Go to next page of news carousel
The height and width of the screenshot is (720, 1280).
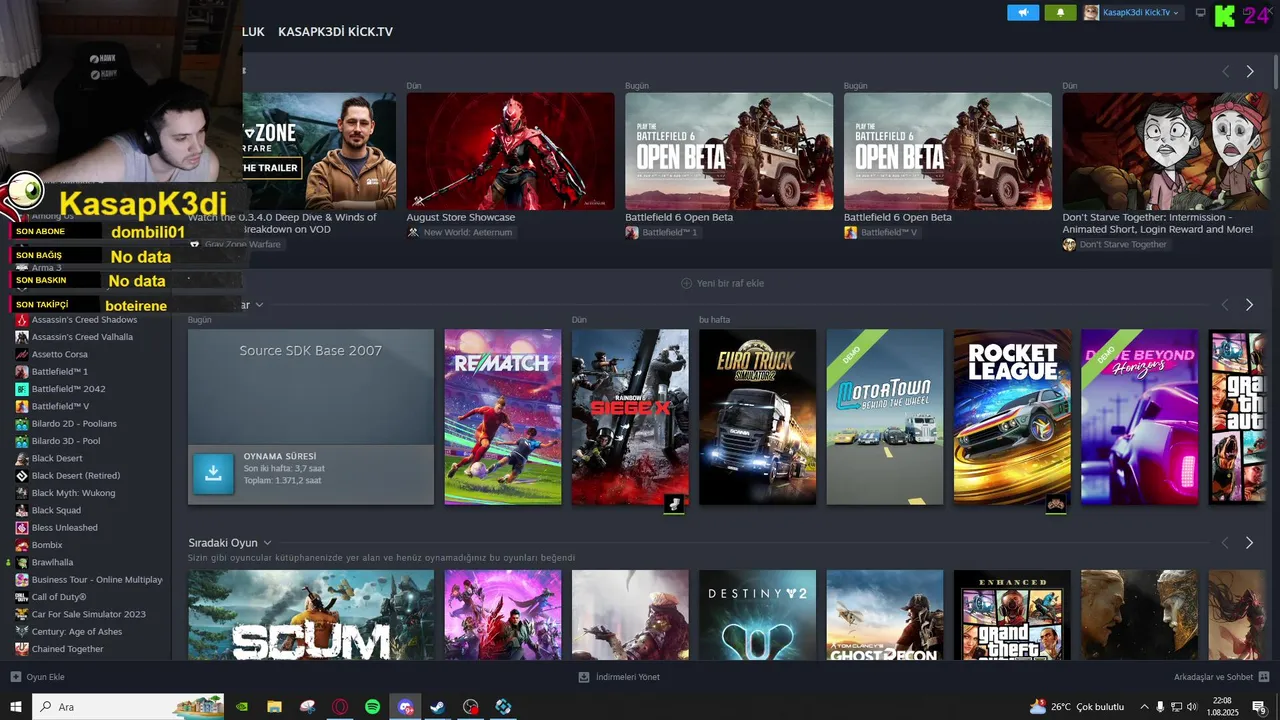click(x=1250, y=72)
